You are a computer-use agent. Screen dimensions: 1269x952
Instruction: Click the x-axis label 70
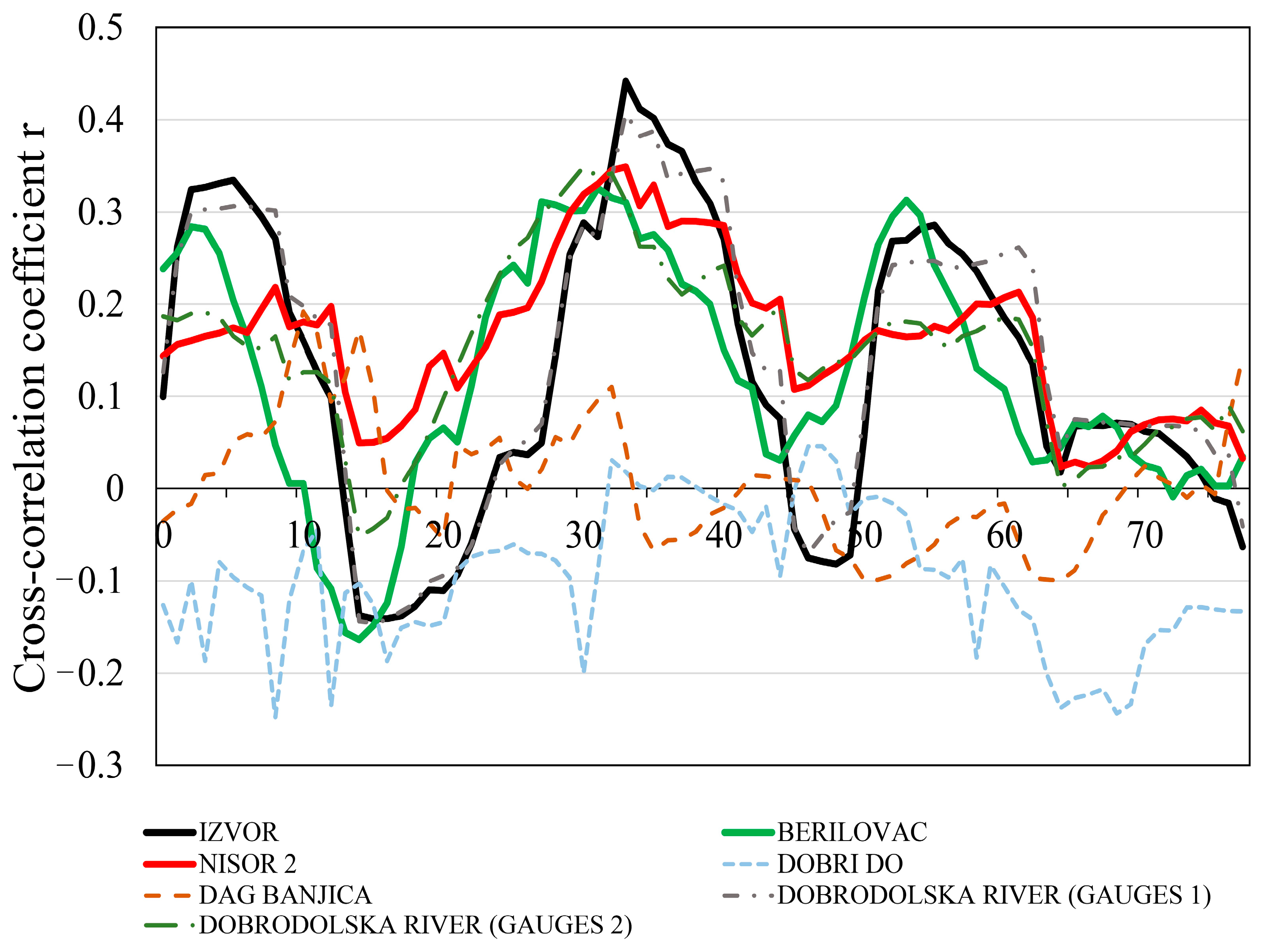pyautogui.click(x=1145, y=535)
